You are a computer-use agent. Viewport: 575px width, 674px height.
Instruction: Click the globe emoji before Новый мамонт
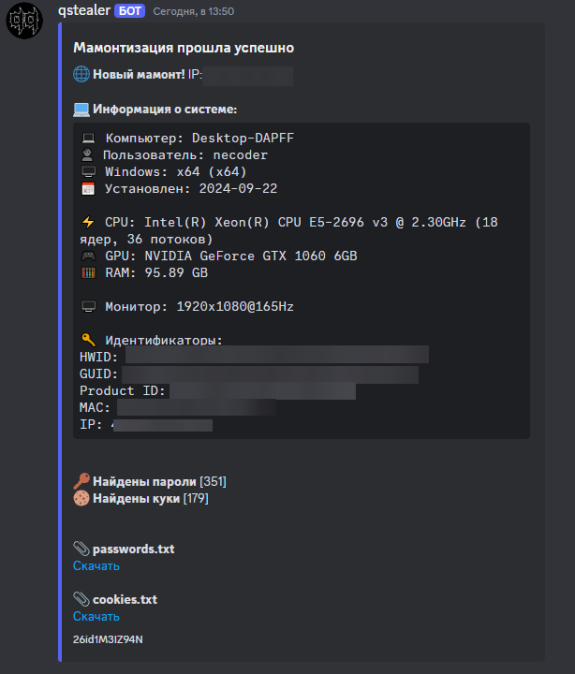click(x=81, y=74)
